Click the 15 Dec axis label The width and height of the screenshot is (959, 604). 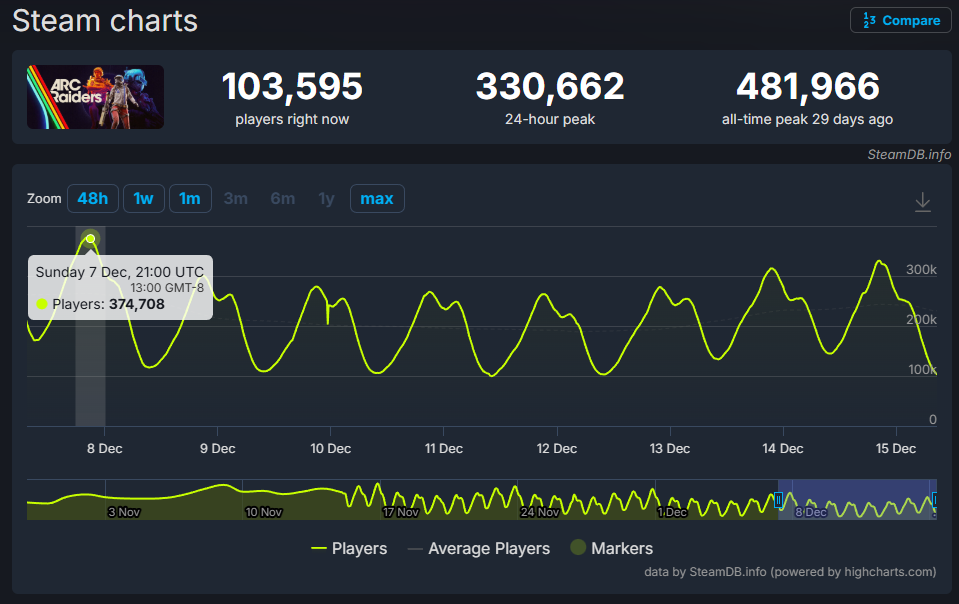click(x=896, y=449)
